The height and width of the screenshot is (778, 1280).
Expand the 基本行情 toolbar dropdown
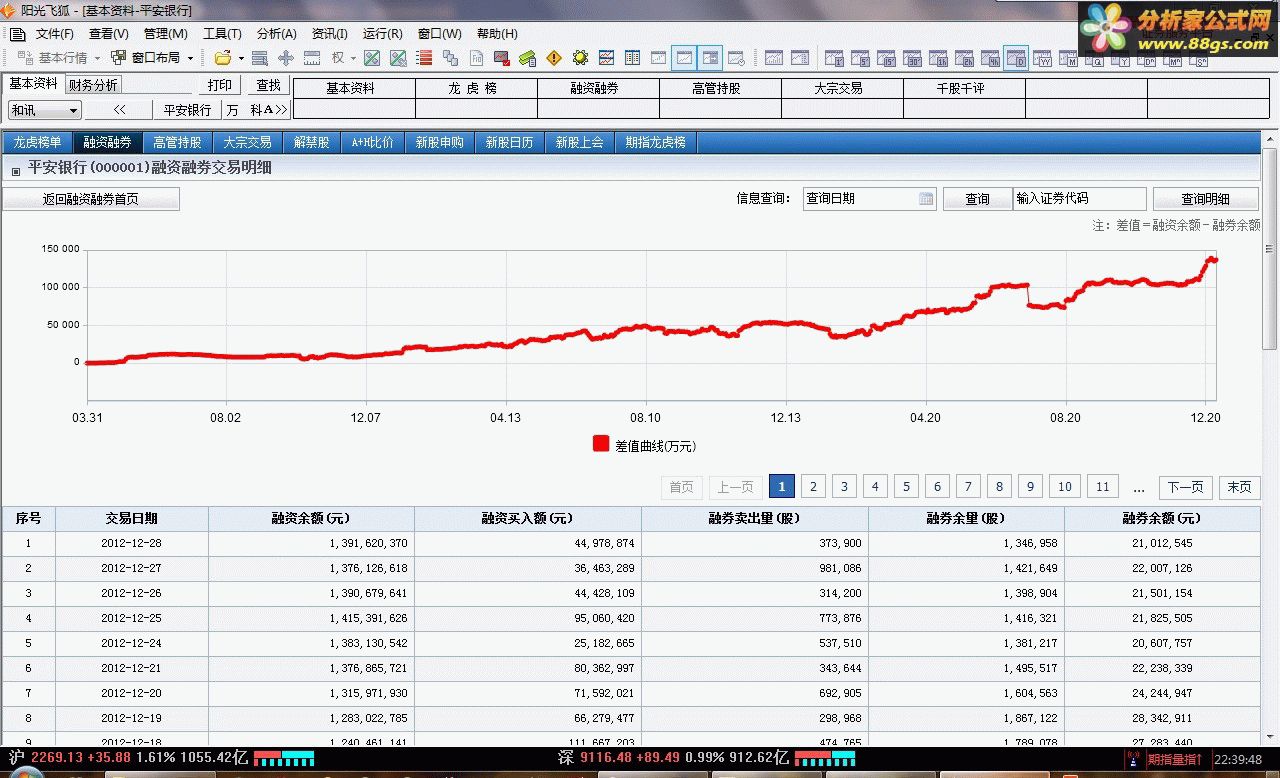point(97,58)
